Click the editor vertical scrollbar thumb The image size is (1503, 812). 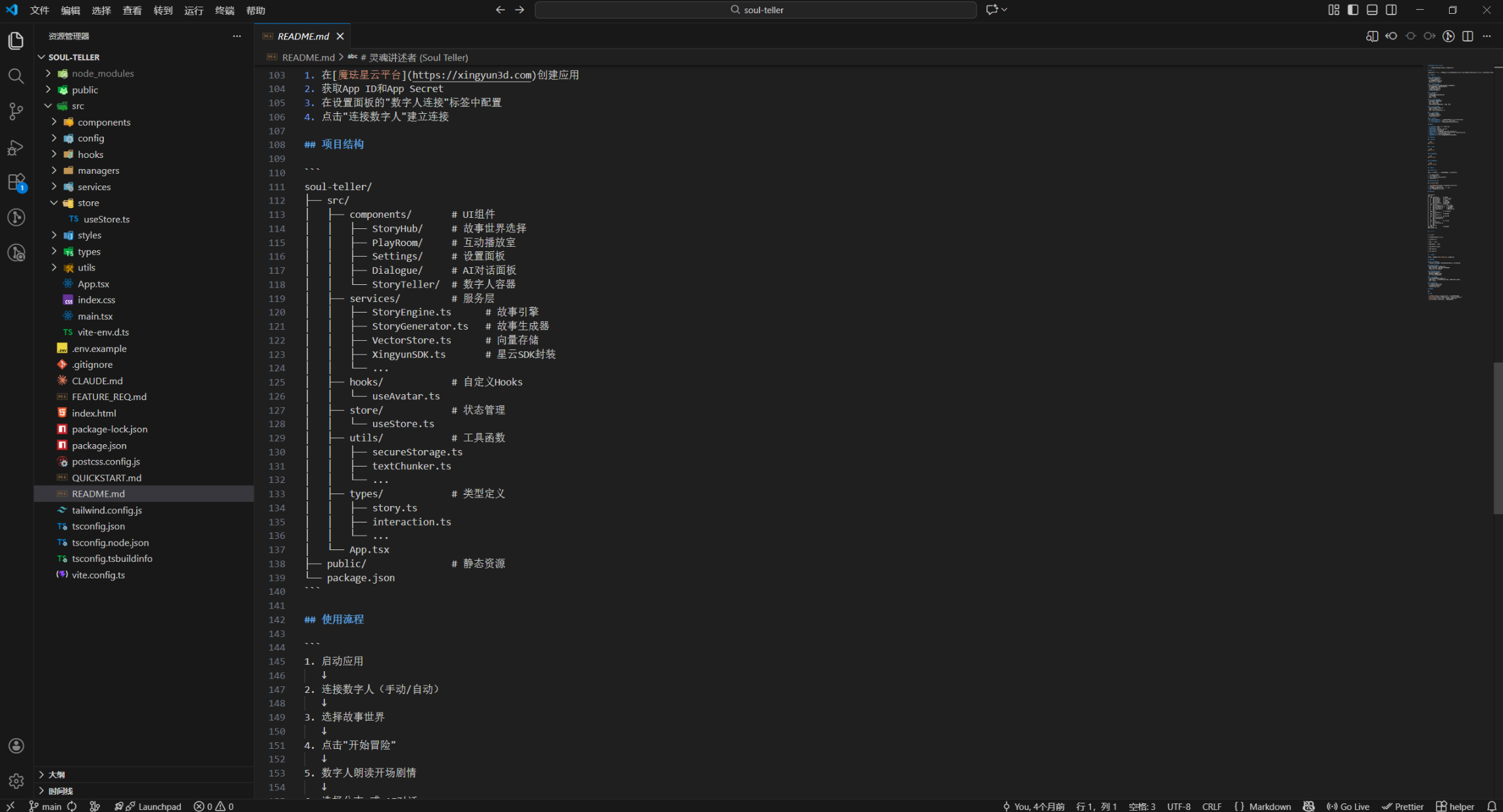click(x=1498, y=438)
